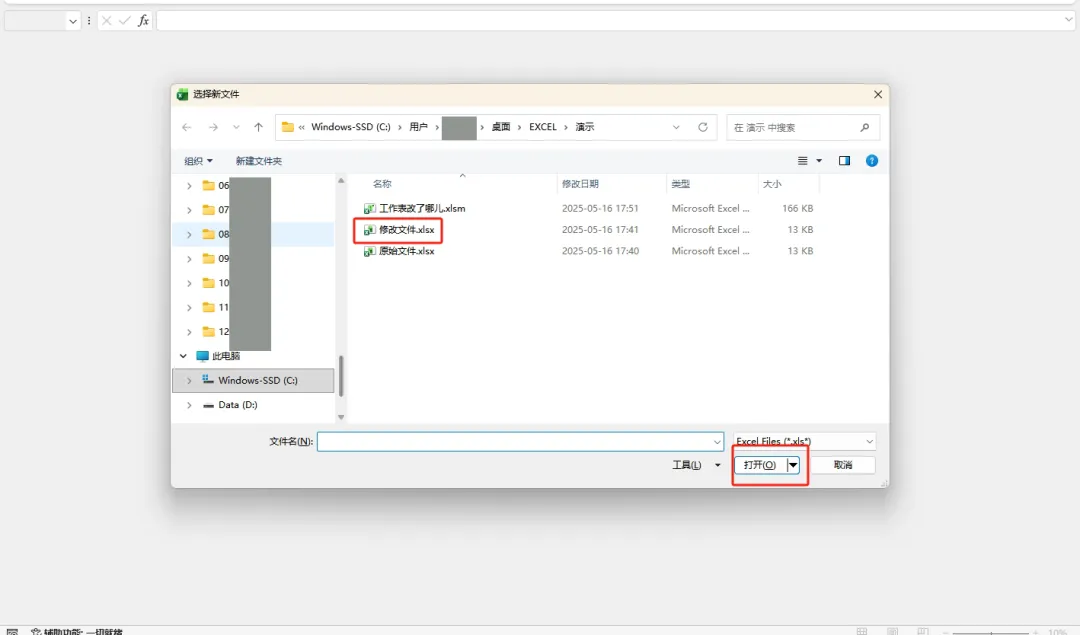Click Excel icon of 工作表改了哪儿.xlsm
This screenshot has height=635, width=1080.
pos(370,209)
